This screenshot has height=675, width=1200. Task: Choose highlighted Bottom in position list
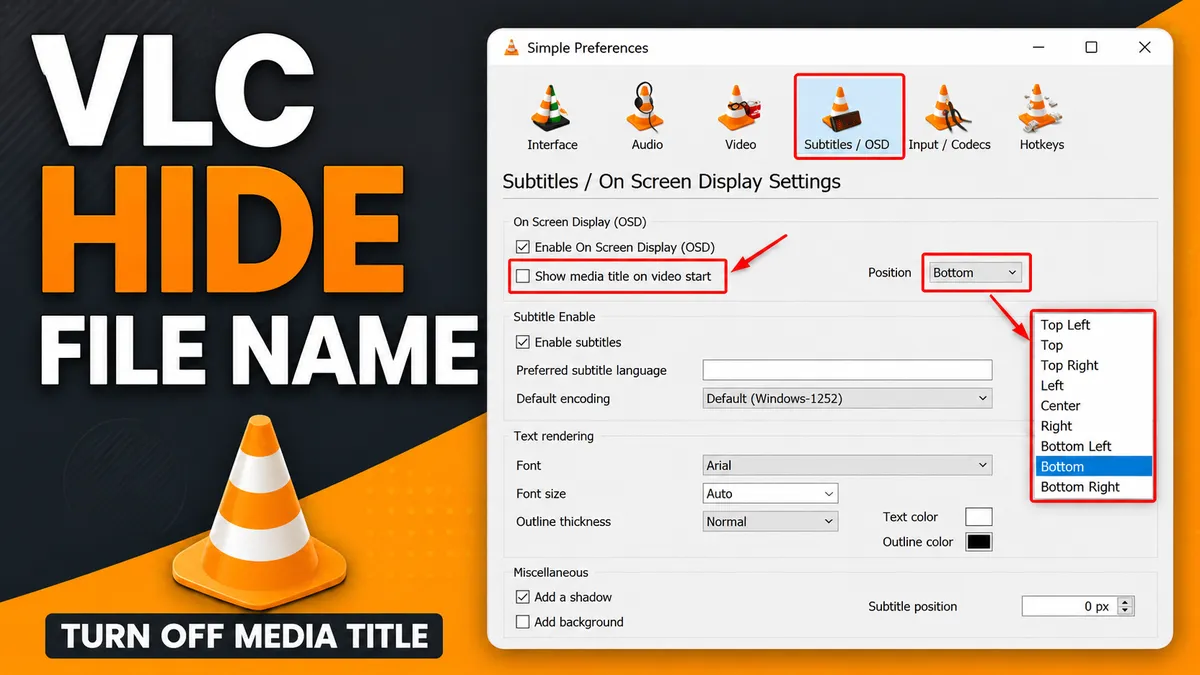coord(1094,466)
